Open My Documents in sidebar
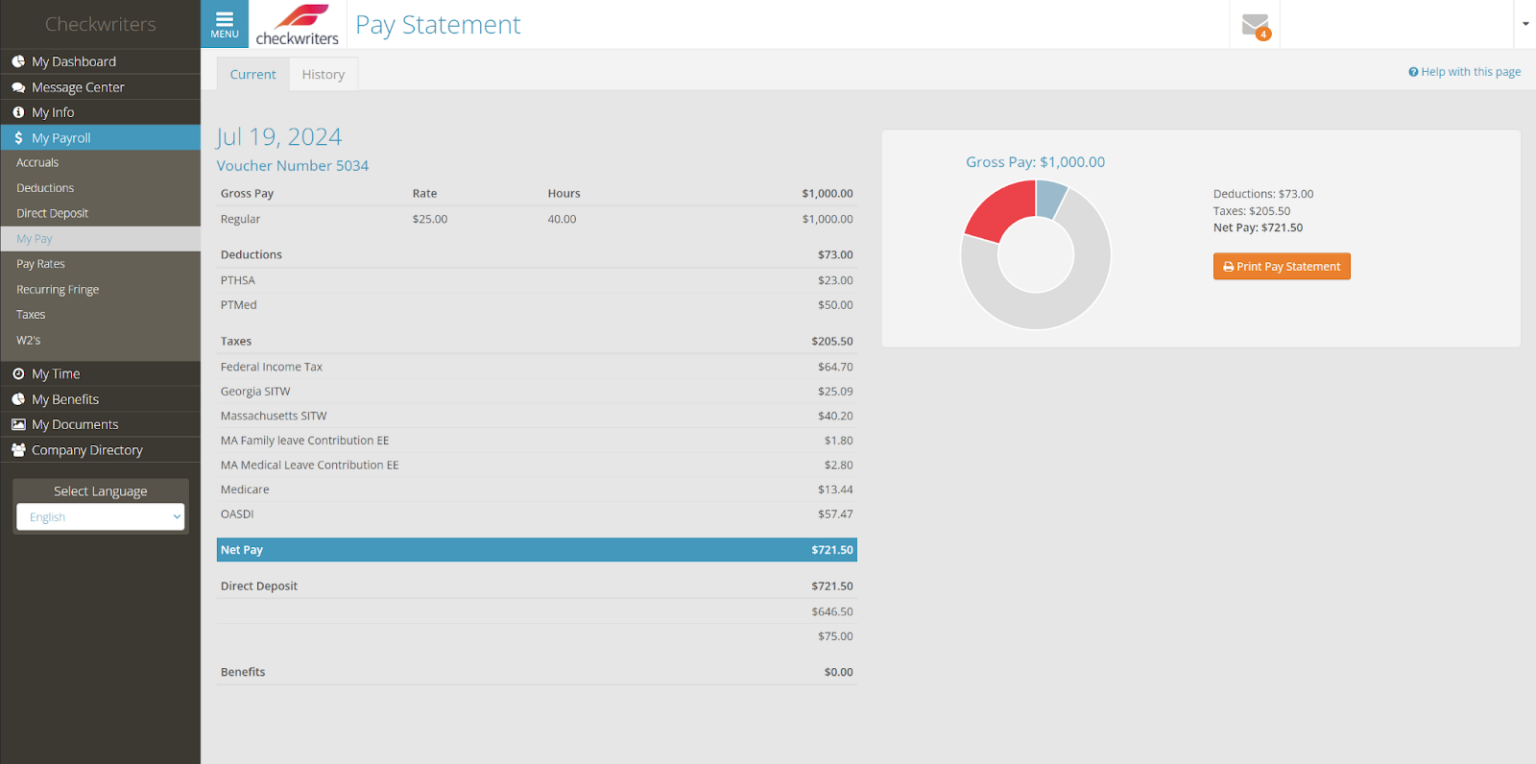Image resolution: width=1536 pixels, height=764 pixels. (x=74, y=424)
